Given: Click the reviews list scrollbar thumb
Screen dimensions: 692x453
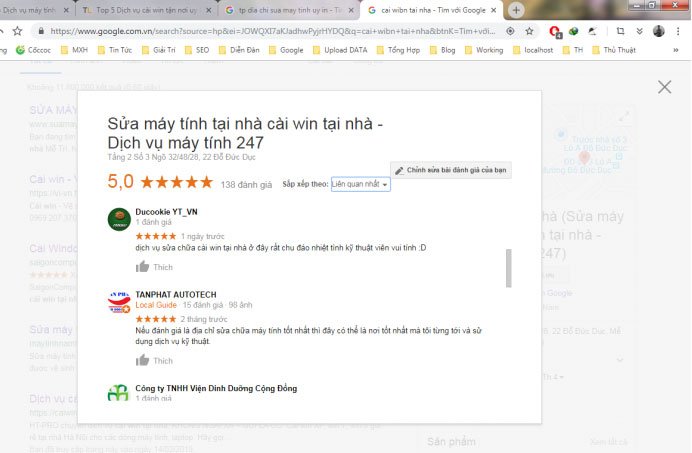Looking at the screenshot, I should (x=508, y=268).
